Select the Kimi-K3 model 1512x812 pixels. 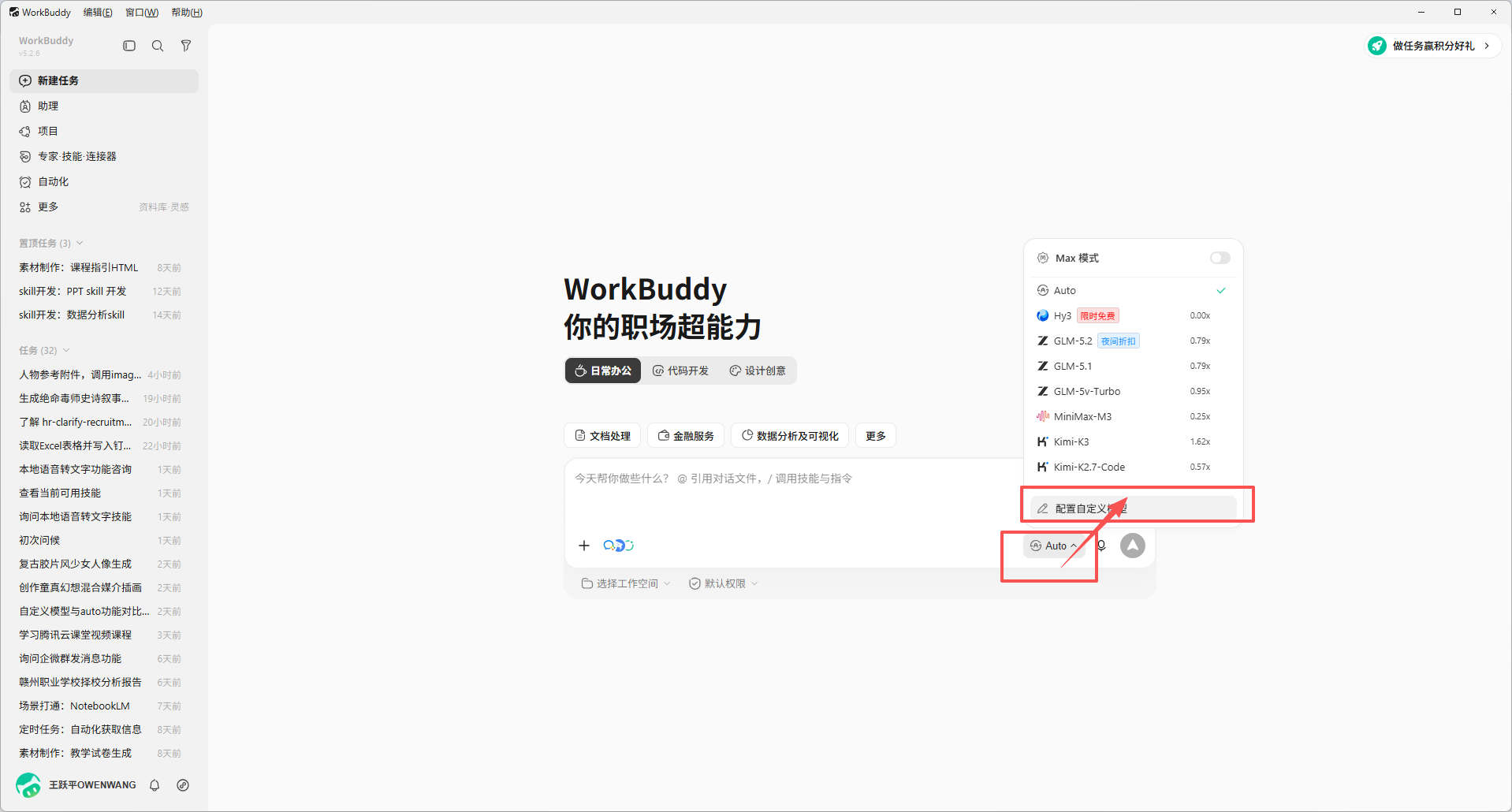pos(1132,441)
